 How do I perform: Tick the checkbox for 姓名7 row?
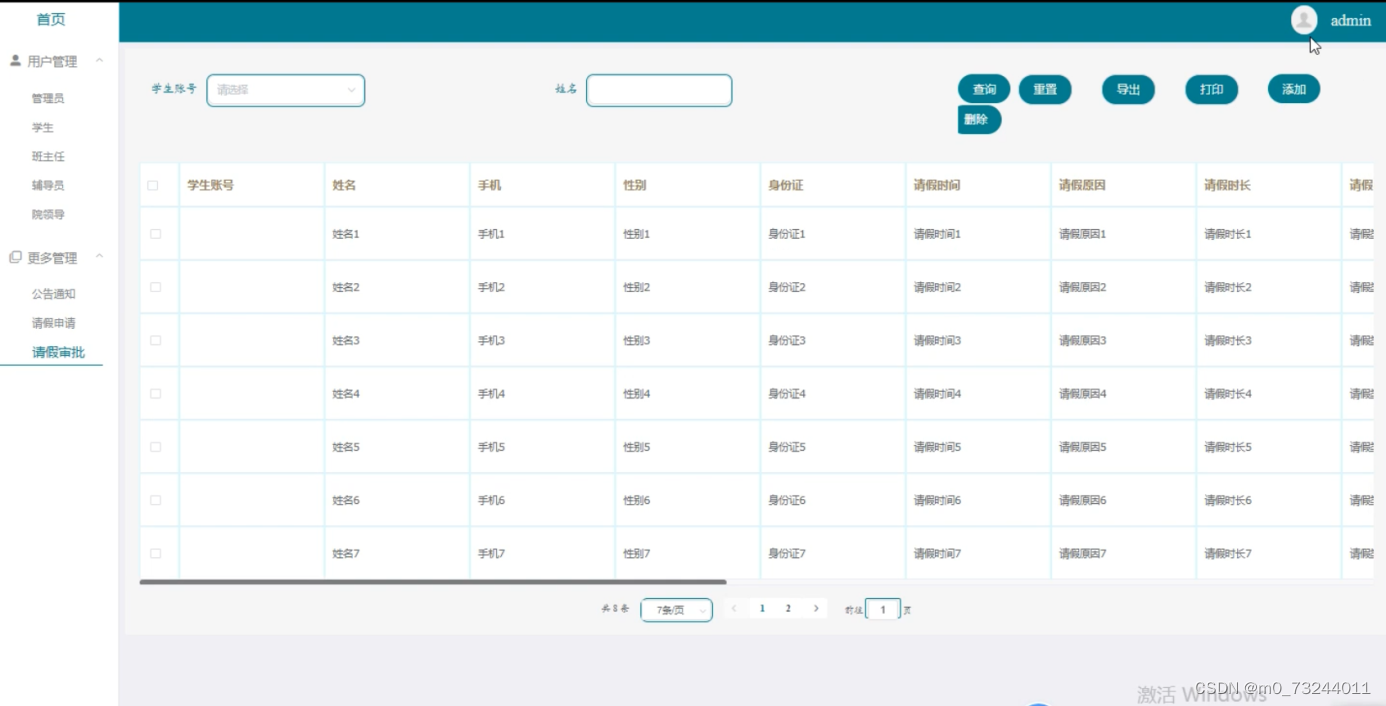tap(155, 553)
